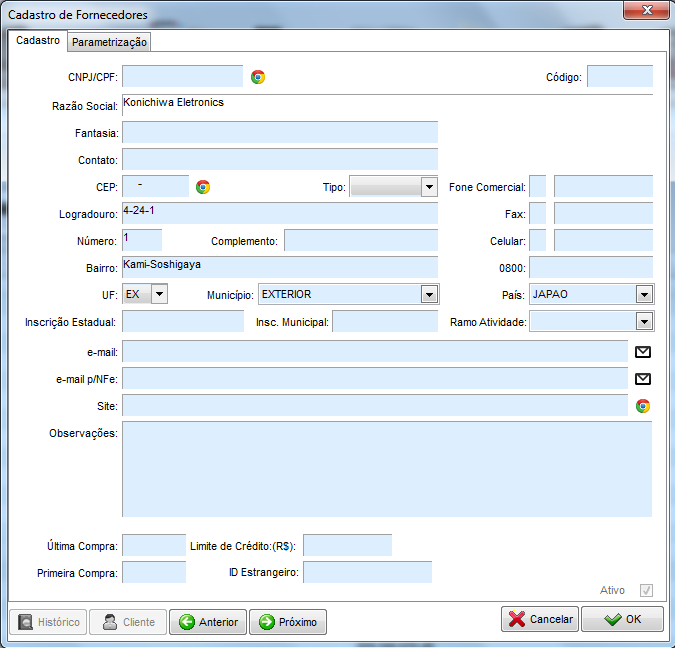This screenshot has width=675, height=648.
Task: Toggle the Ativo checkbox
Action: point(646,590)
